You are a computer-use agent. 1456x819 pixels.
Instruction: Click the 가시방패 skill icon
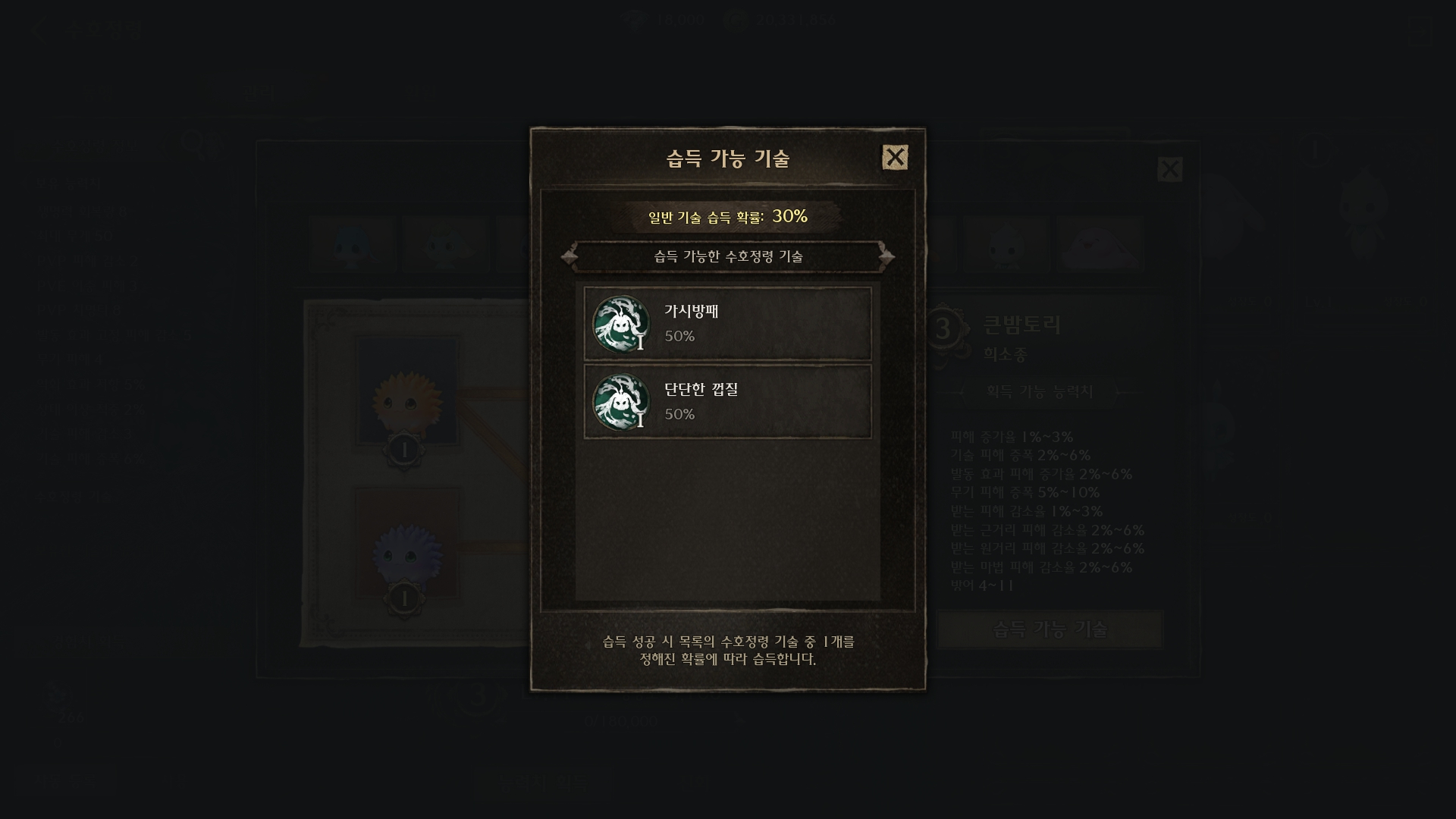coord(621,324)
